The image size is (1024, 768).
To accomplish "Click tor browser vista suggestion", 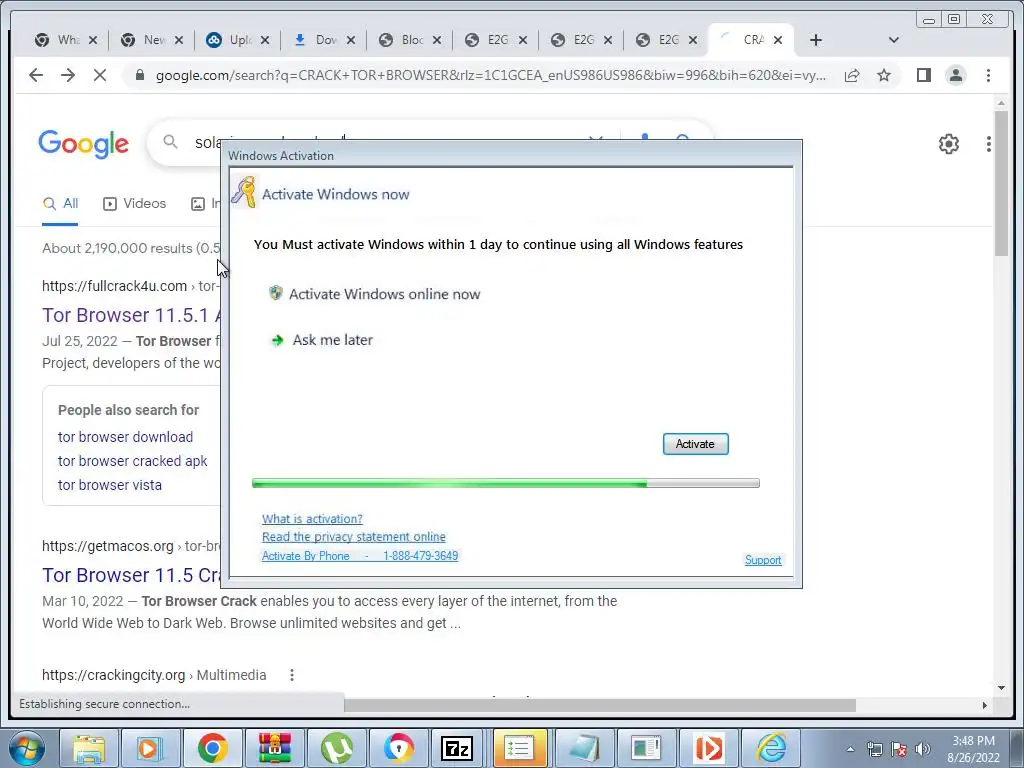I will (x=110, y=485).
